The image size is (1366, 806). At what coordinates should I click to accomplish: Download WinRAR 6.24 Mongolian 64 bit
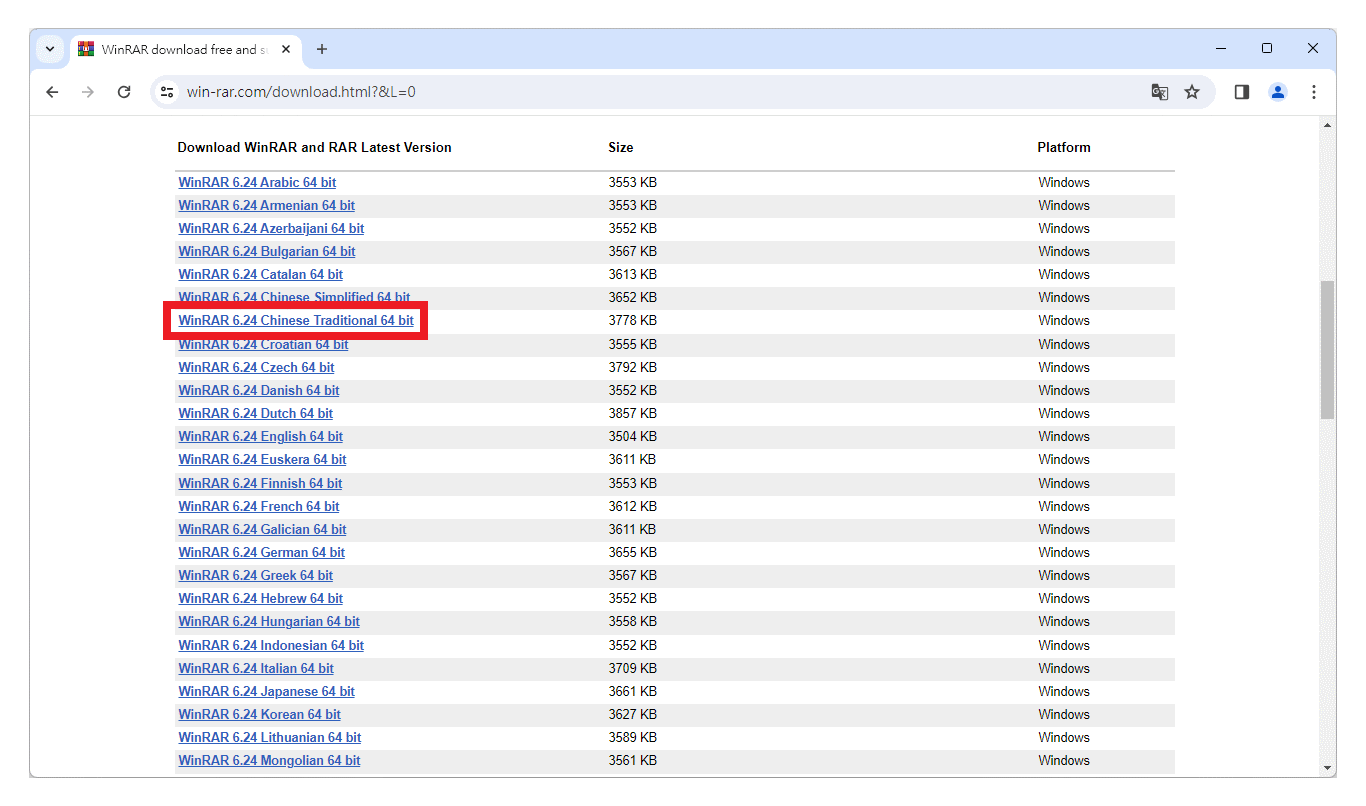[269, 760]
